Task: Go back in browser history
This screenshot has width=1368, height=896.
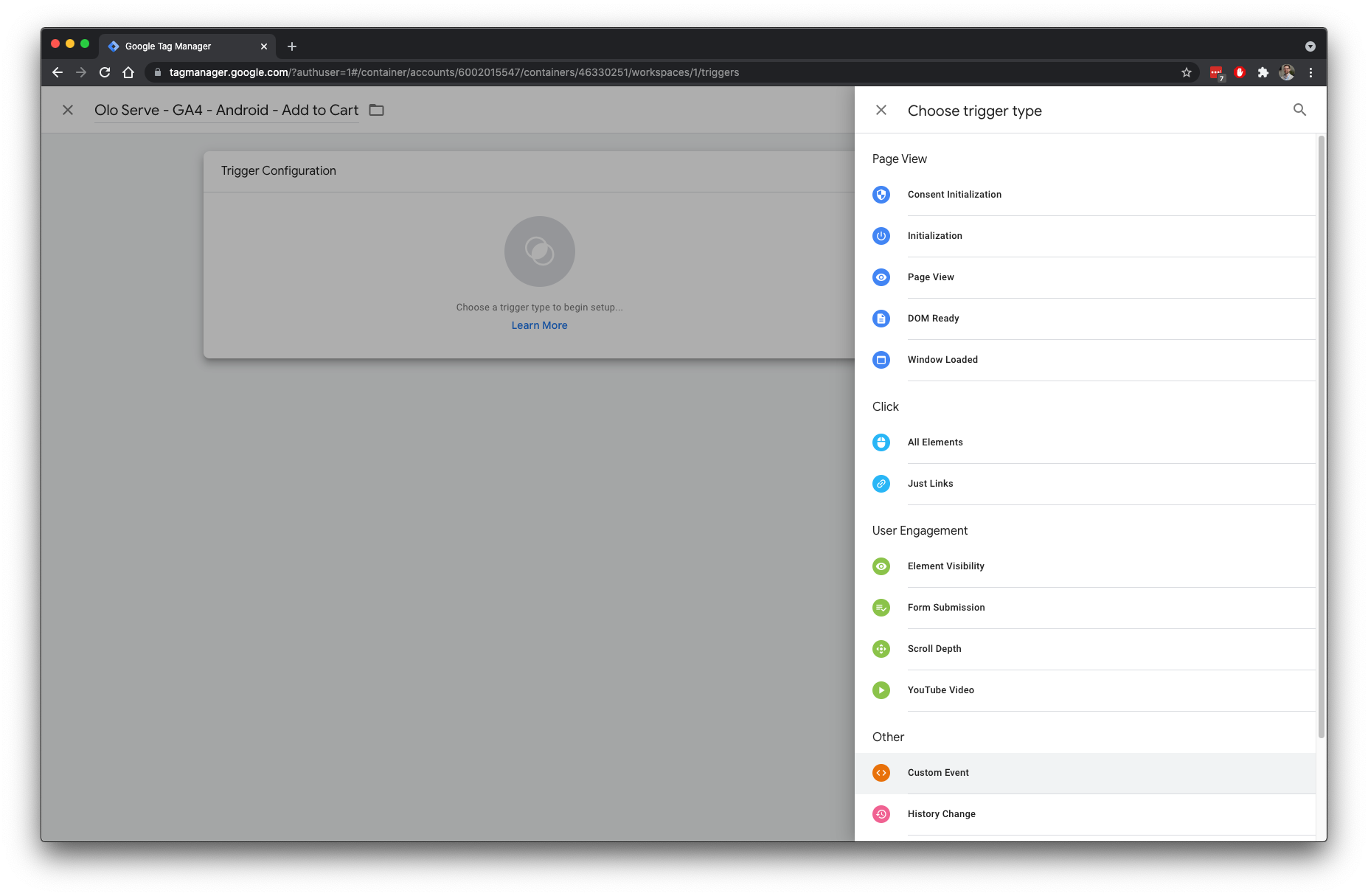Action: pos(58,72)
